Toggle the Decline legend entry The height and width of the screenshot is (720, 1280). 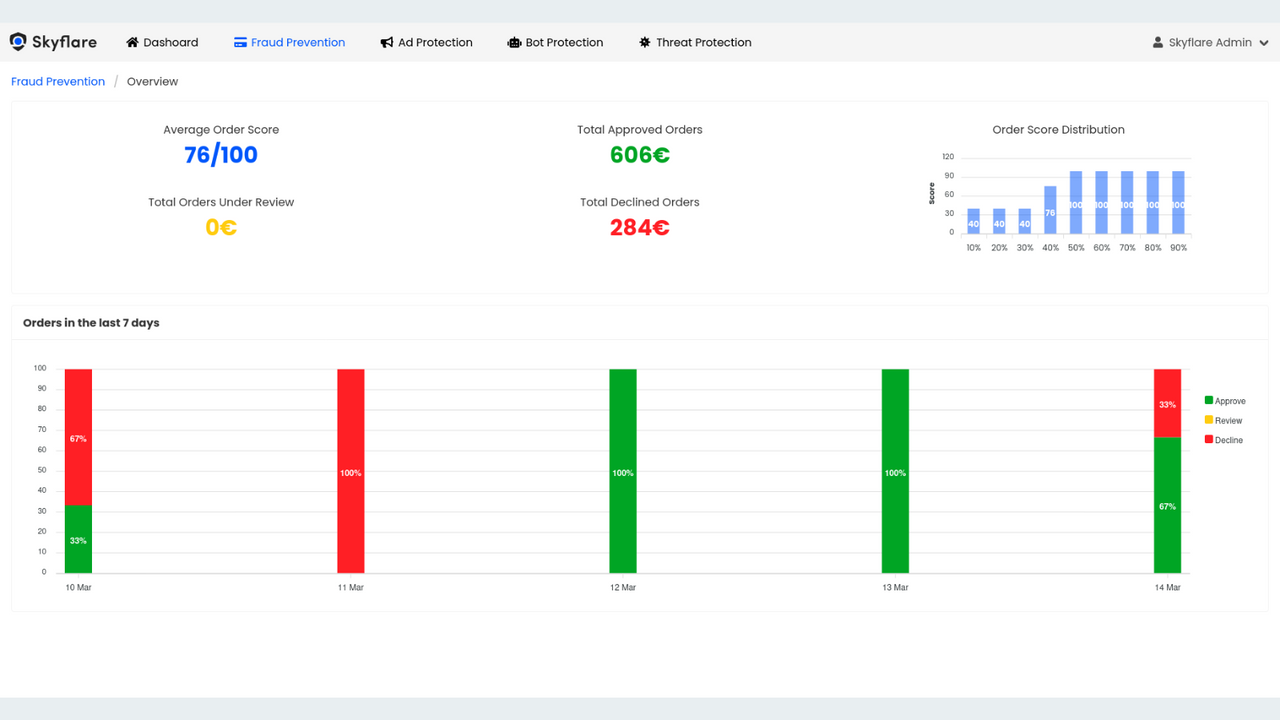(x=1224, y=440)
